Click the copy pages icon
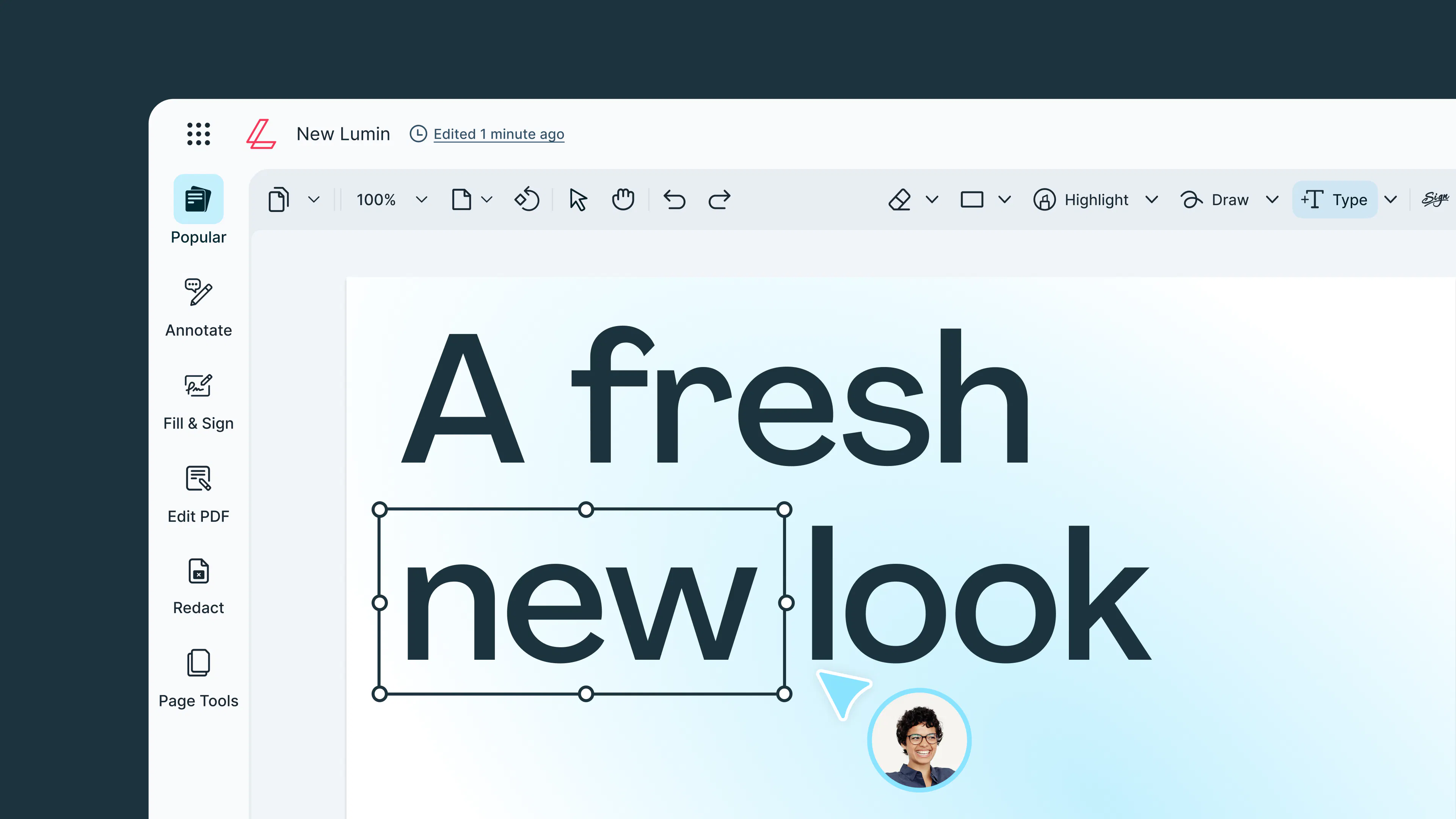The image size is (1456, 819). [279, 199]
